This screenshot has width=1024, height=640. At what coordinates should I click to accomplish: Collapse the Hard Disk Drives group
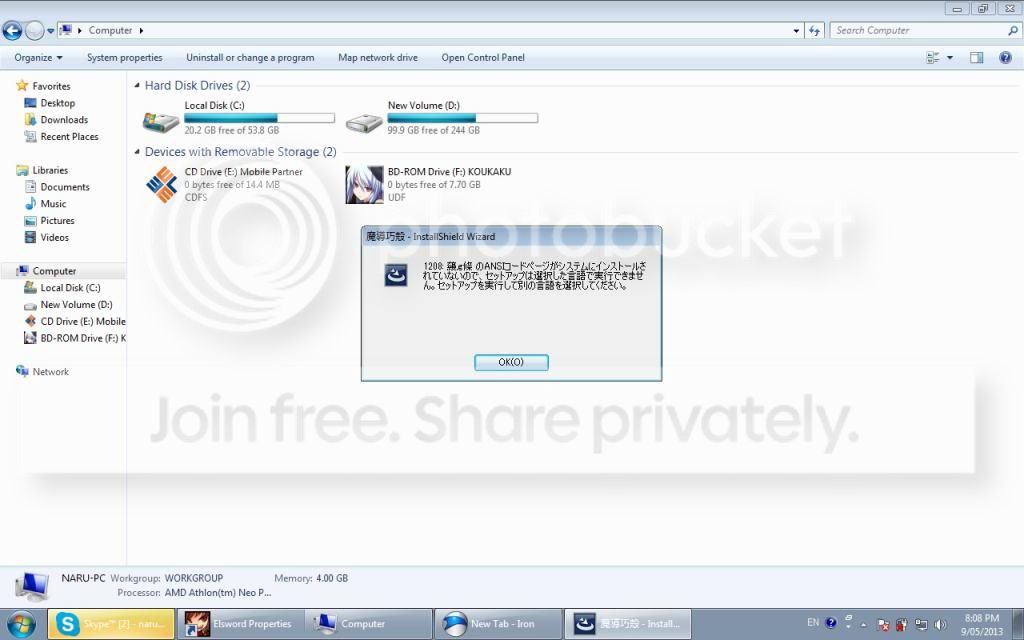[138, 86]
